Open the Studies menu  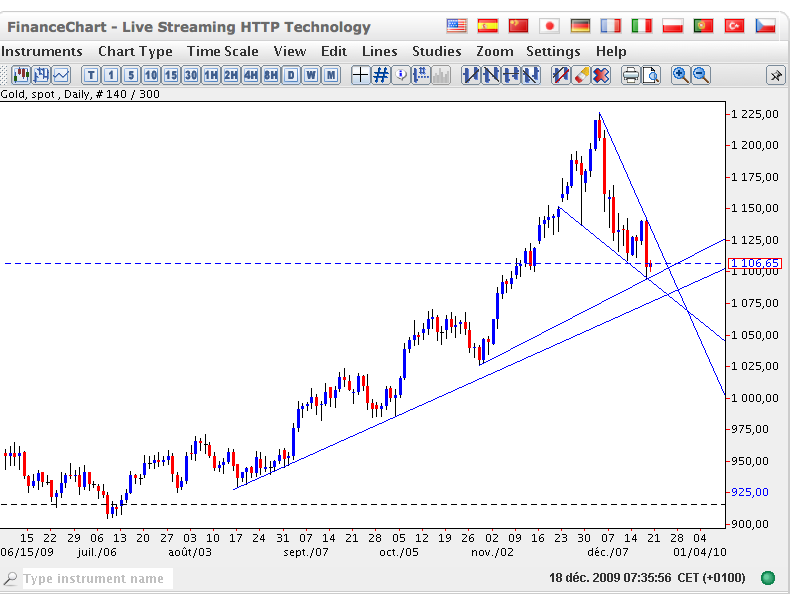[x=437, y=51]
